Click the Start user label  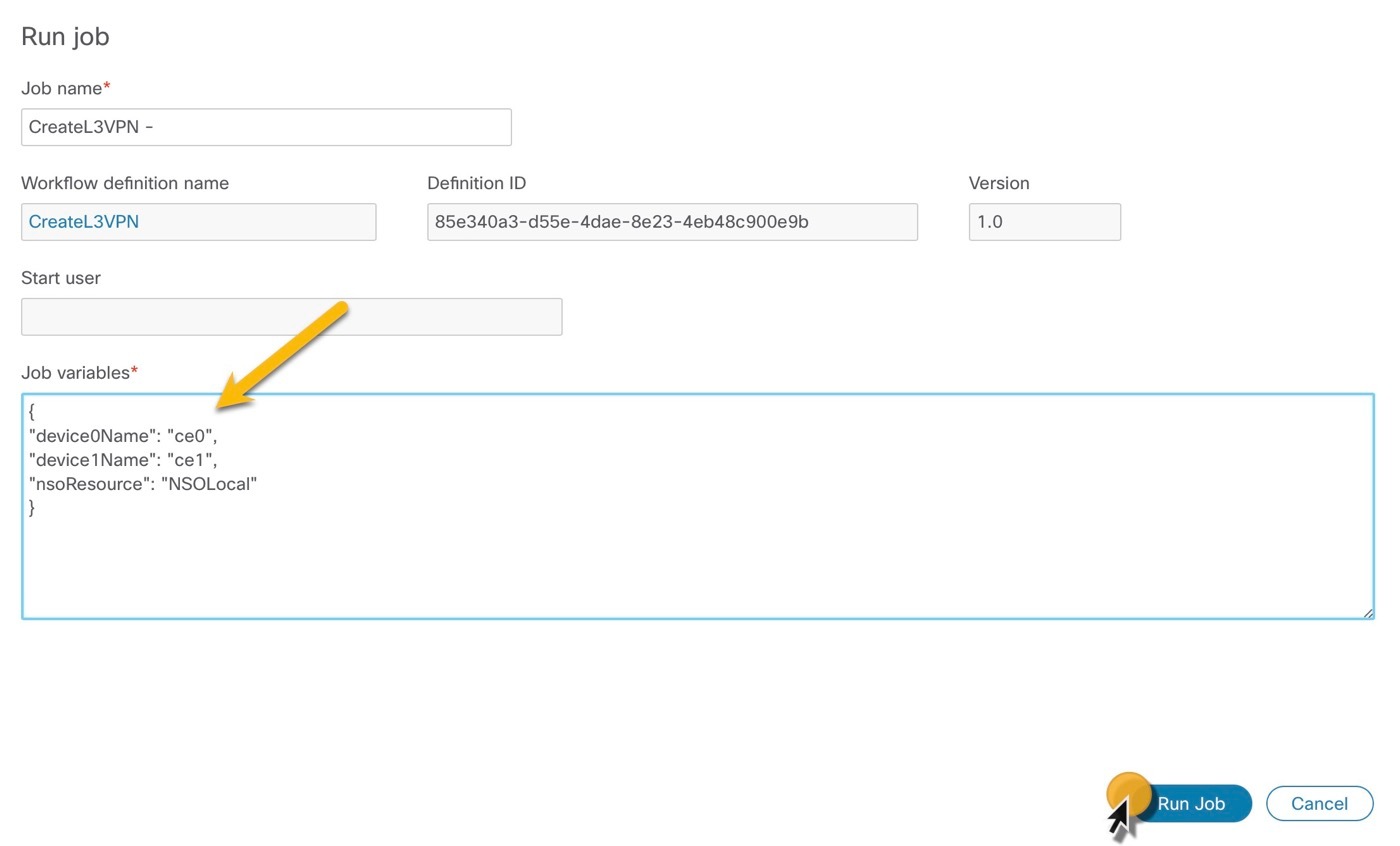[60, 277]
